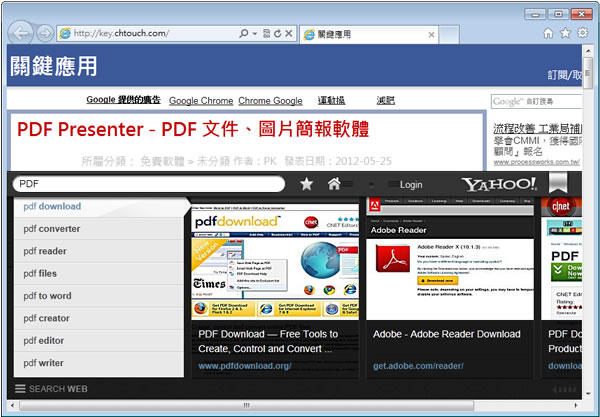The height and width of the screenshot is (417, 600).
Task: Open www.pdfdownload.org/ result URL
Action: [245, 366]
